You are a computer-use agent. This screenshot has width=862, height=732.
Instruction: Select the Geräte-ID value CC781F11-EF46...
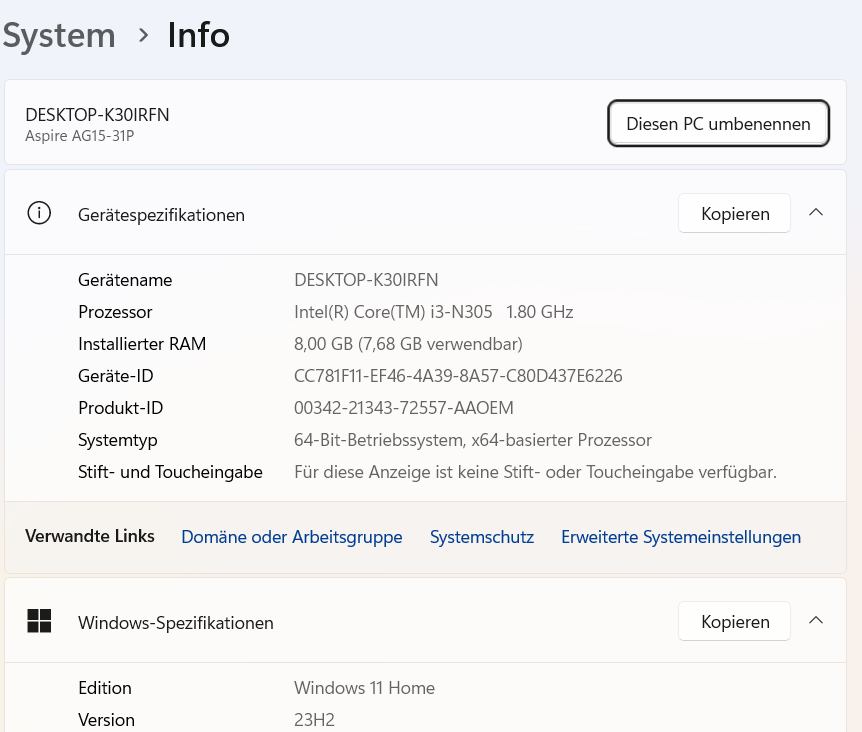[458, 376]
